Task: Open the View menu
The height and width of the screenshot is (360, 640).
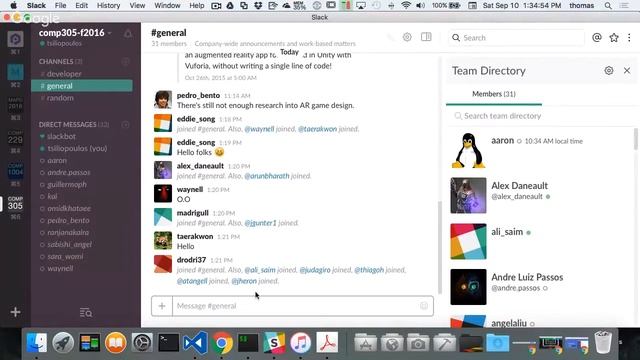Action: 137,6
